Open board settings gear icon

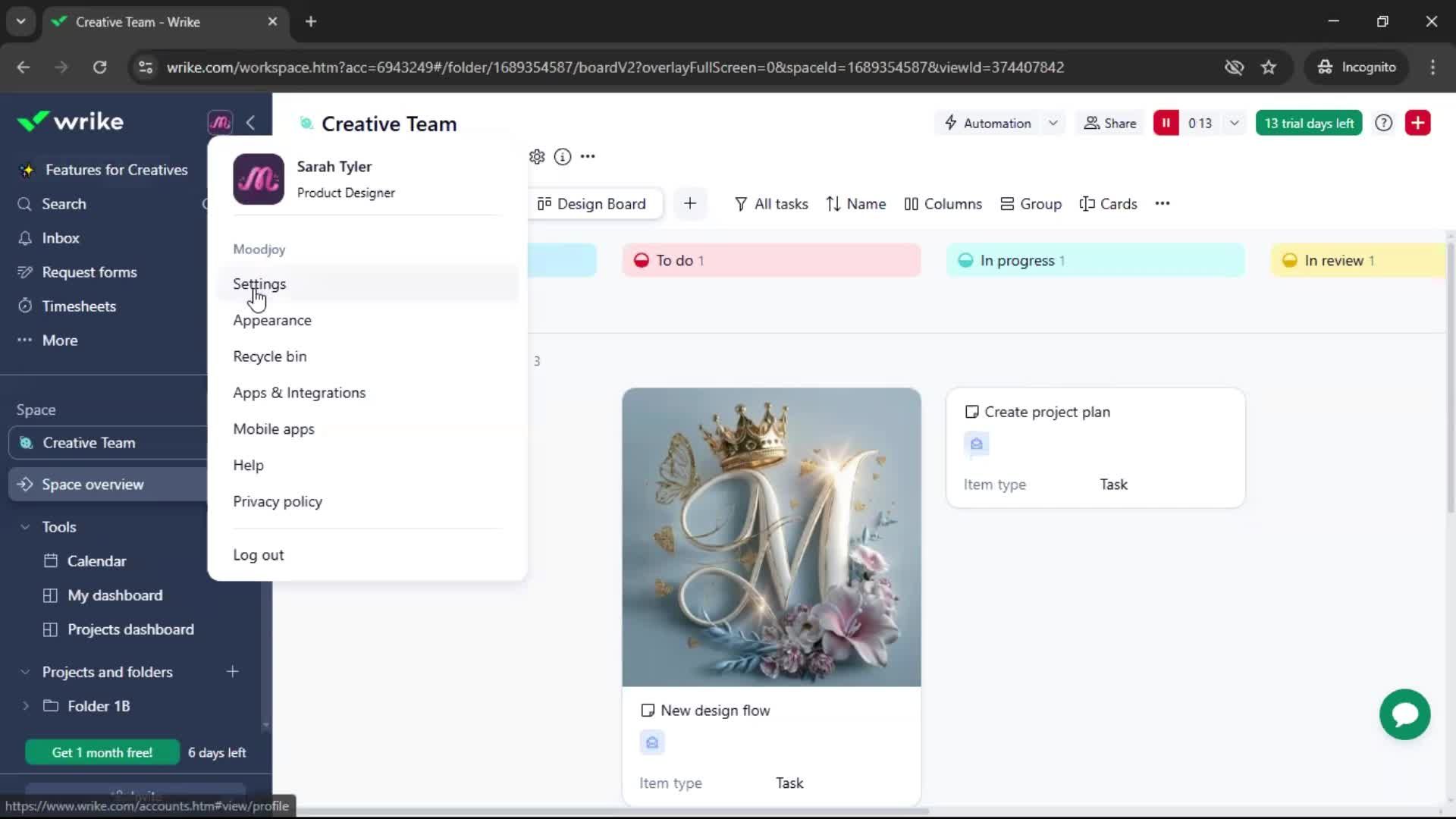537,157
